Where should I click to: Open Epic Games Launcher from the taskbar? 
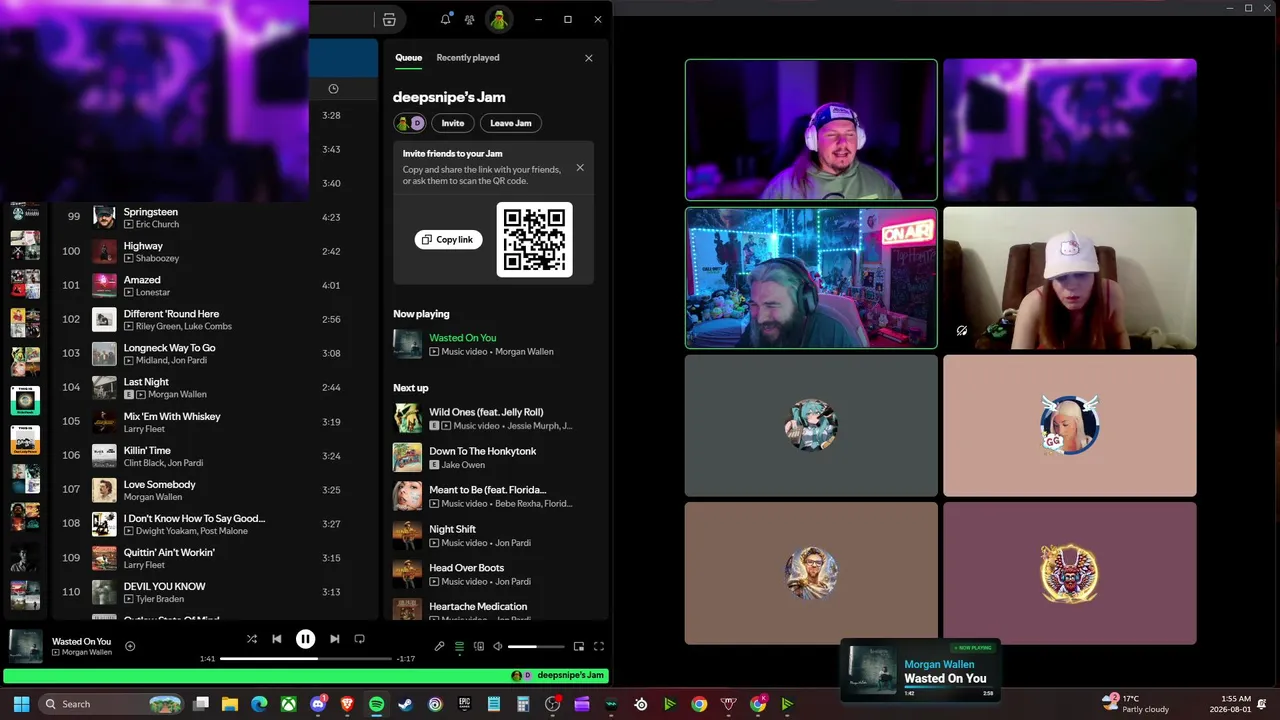(x=464, y=704)
